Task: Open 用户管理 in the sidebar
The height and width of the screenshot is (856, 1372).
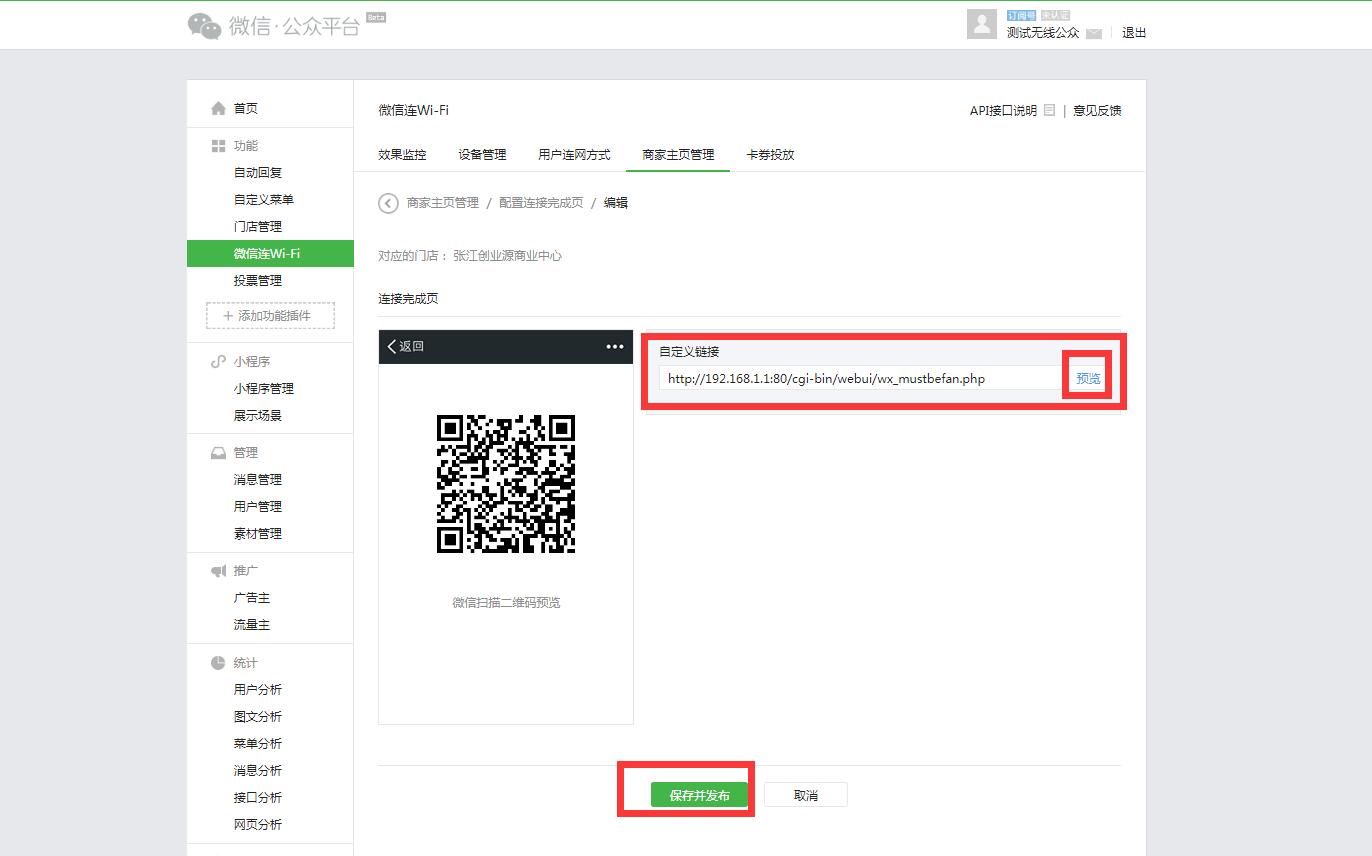Action: 258,507
